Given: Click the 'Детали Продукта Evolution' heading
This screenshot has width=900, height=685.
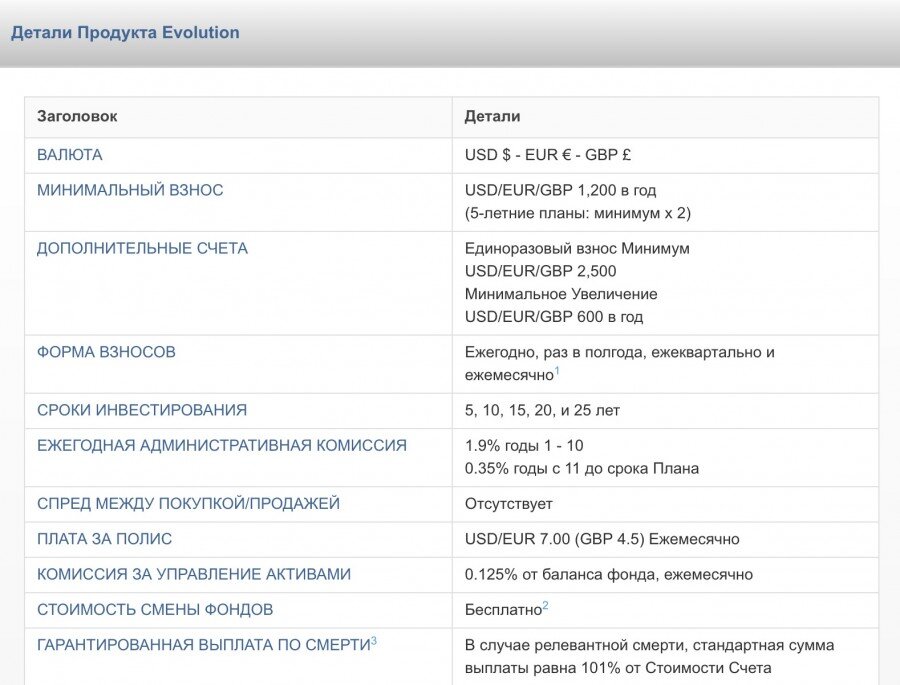Looking at the screenshot, I should coord(125,32).
